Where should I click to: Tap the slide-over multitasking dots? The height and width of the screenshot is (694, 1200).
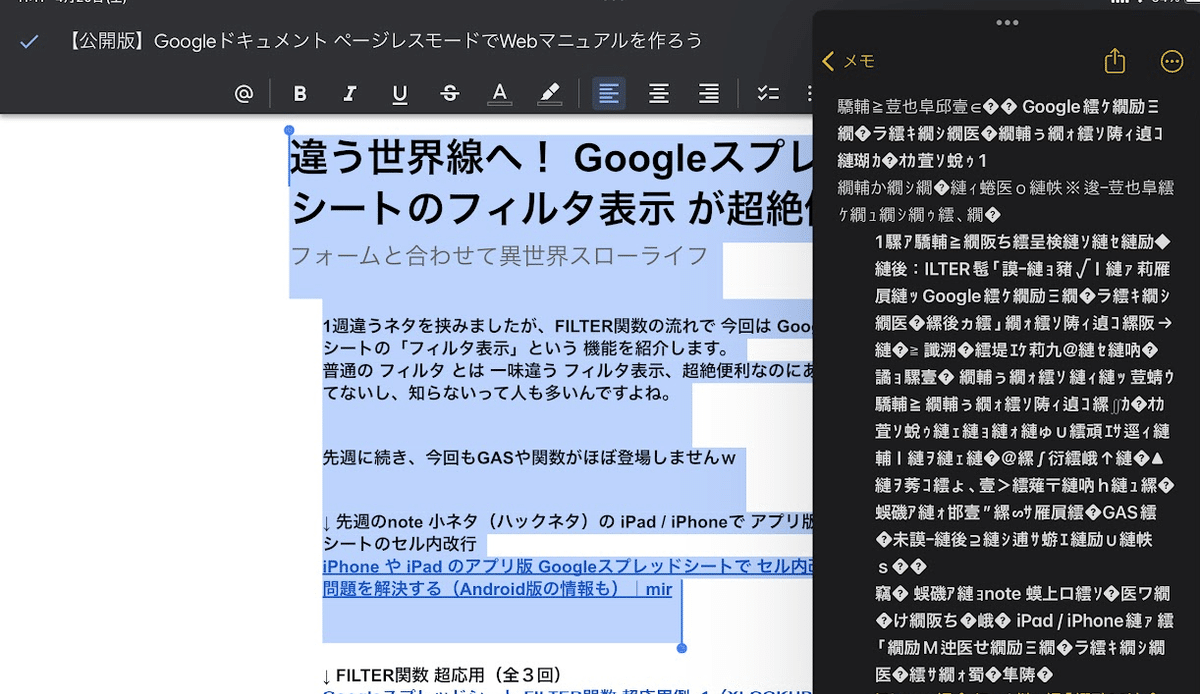[1007, 22]
